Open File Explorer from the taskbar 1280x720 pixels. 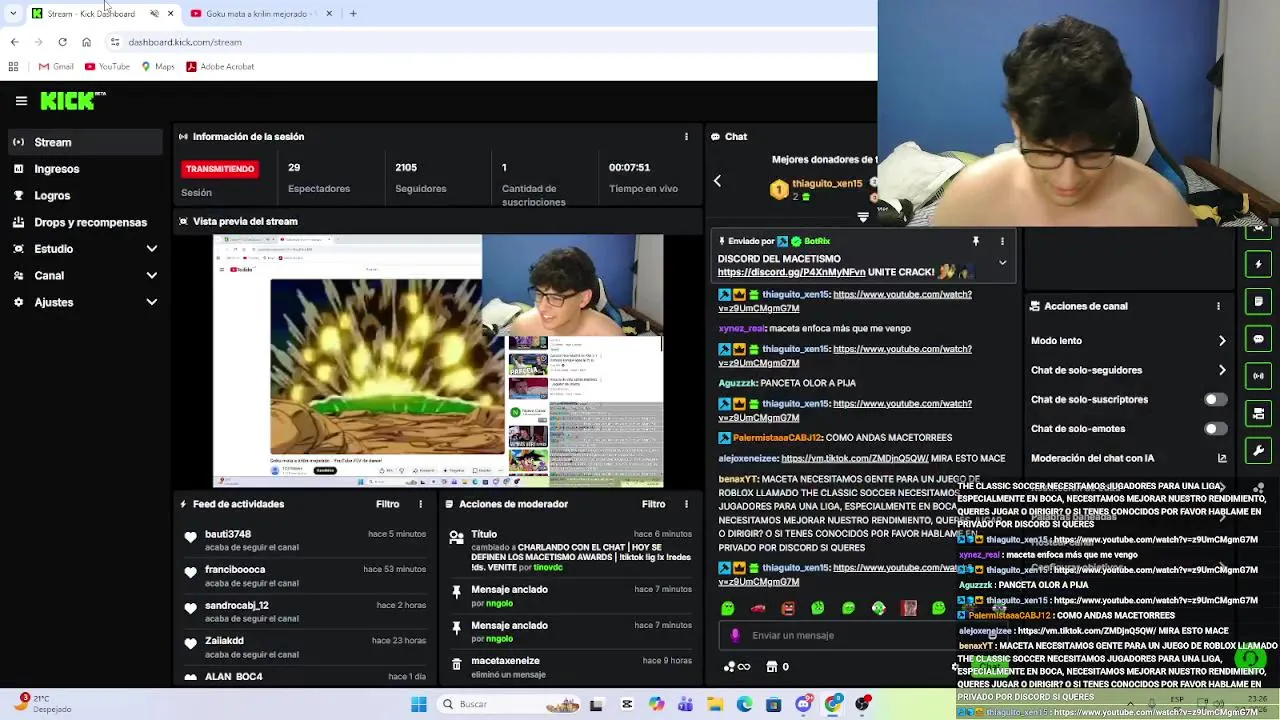click(715, 704)
